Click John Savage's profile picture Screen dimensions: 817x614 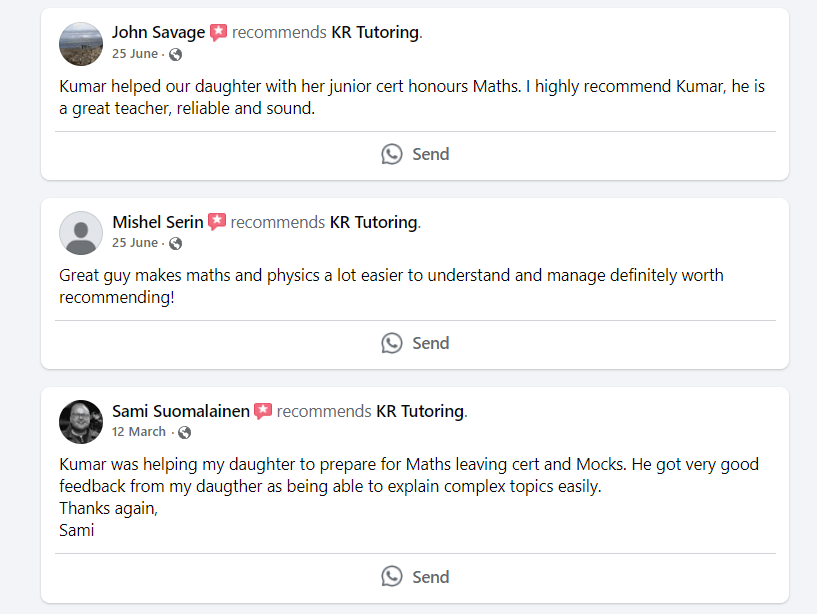pos(81,43)
